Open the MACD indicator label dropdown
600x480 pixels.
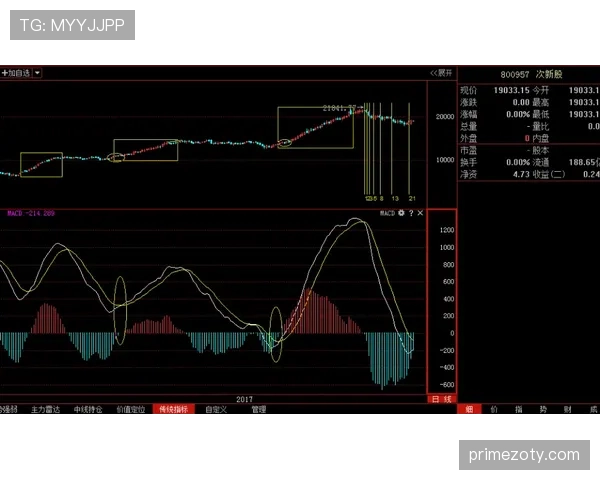30,214
